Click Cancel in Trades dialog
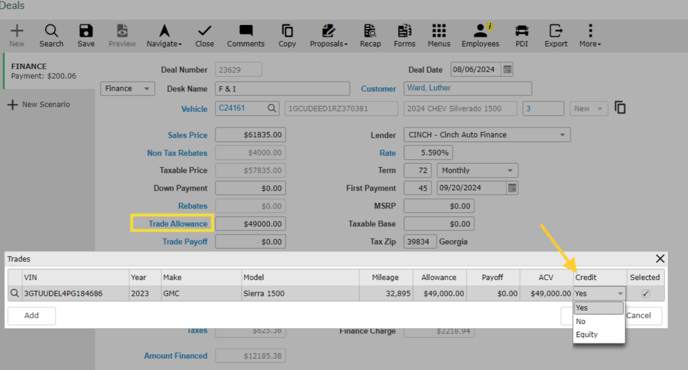 (639, 316)
